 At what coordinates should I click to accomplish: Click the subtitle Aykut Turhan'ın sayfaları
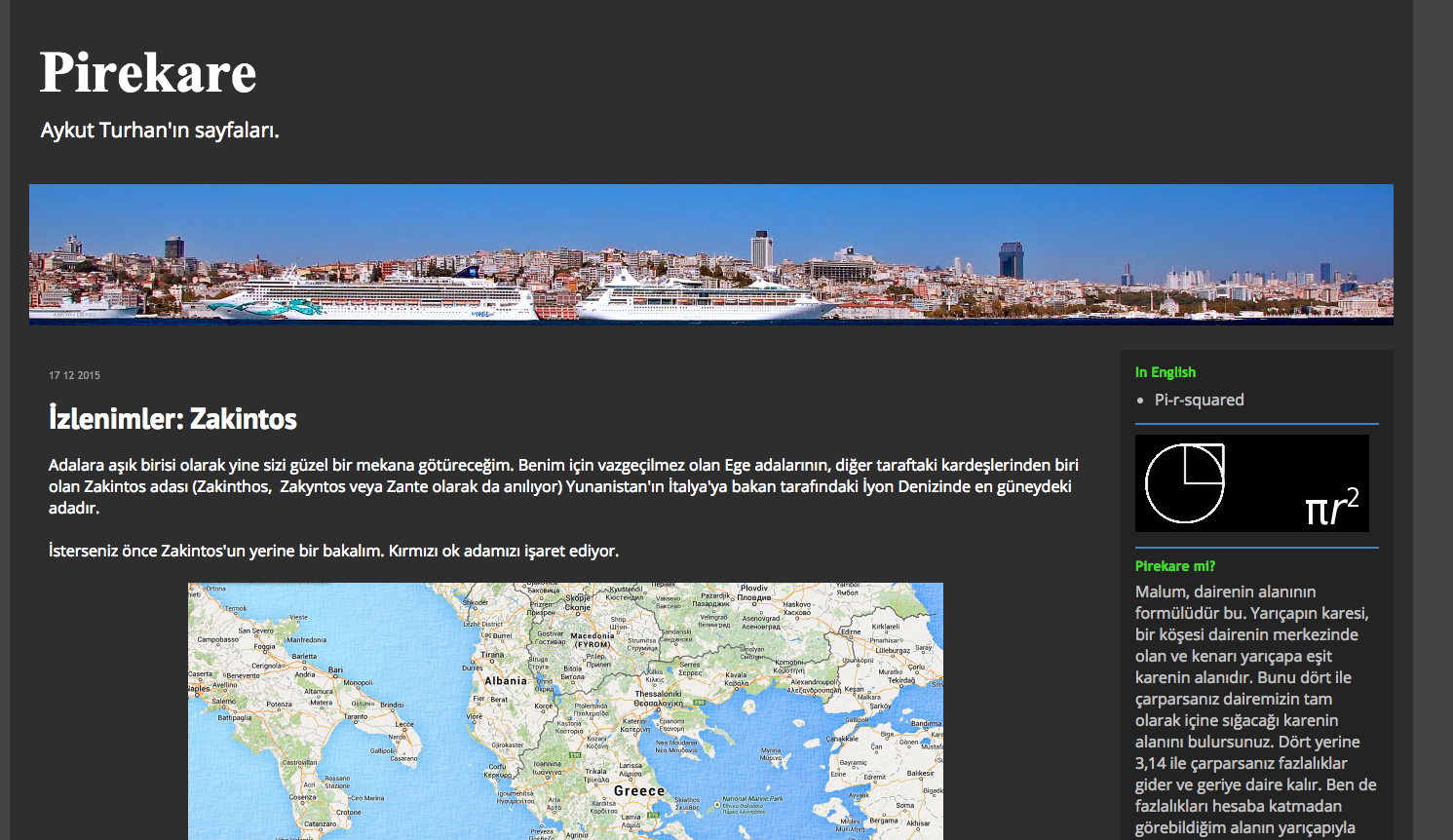coord(160,131)
